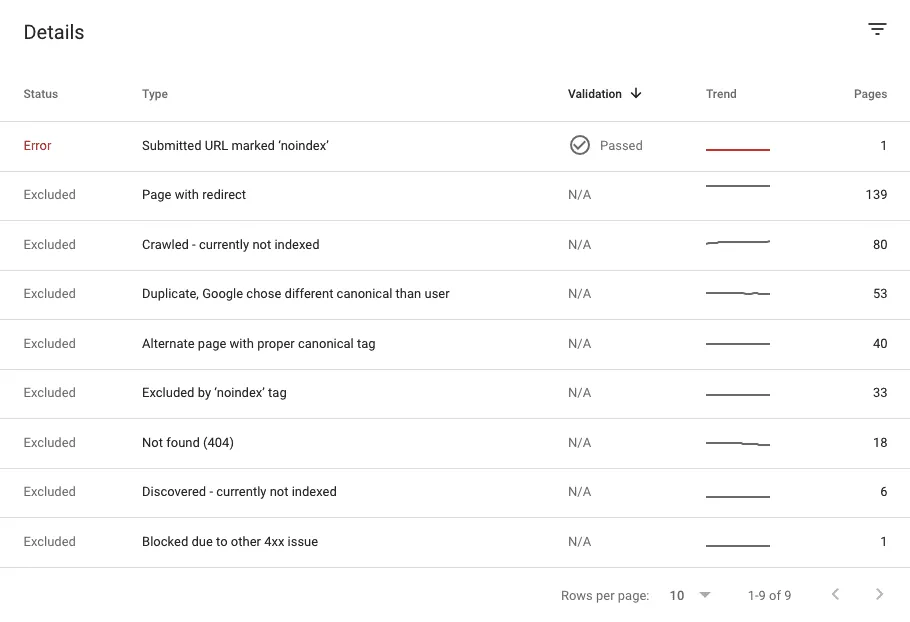Click the Status column header

click(x=40, y=93)
